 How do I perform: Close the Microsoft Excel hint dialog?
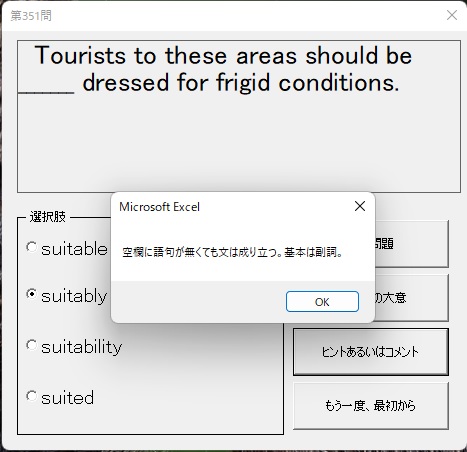point(360,206)
